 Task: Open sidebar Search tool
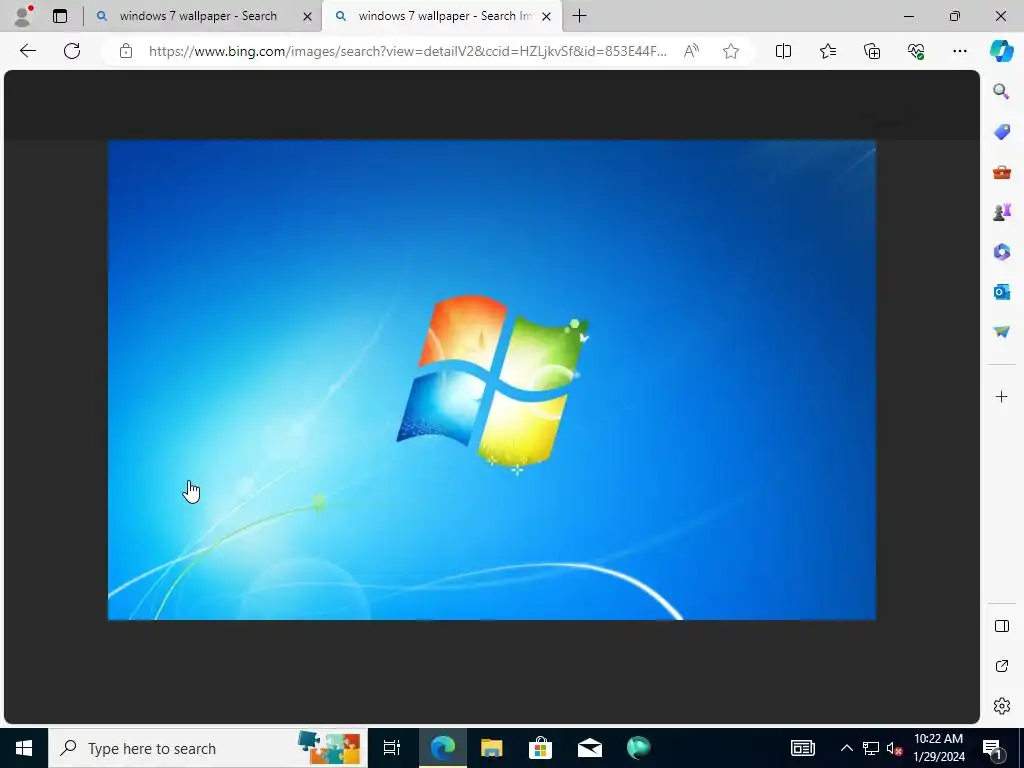coord(1001,91)
